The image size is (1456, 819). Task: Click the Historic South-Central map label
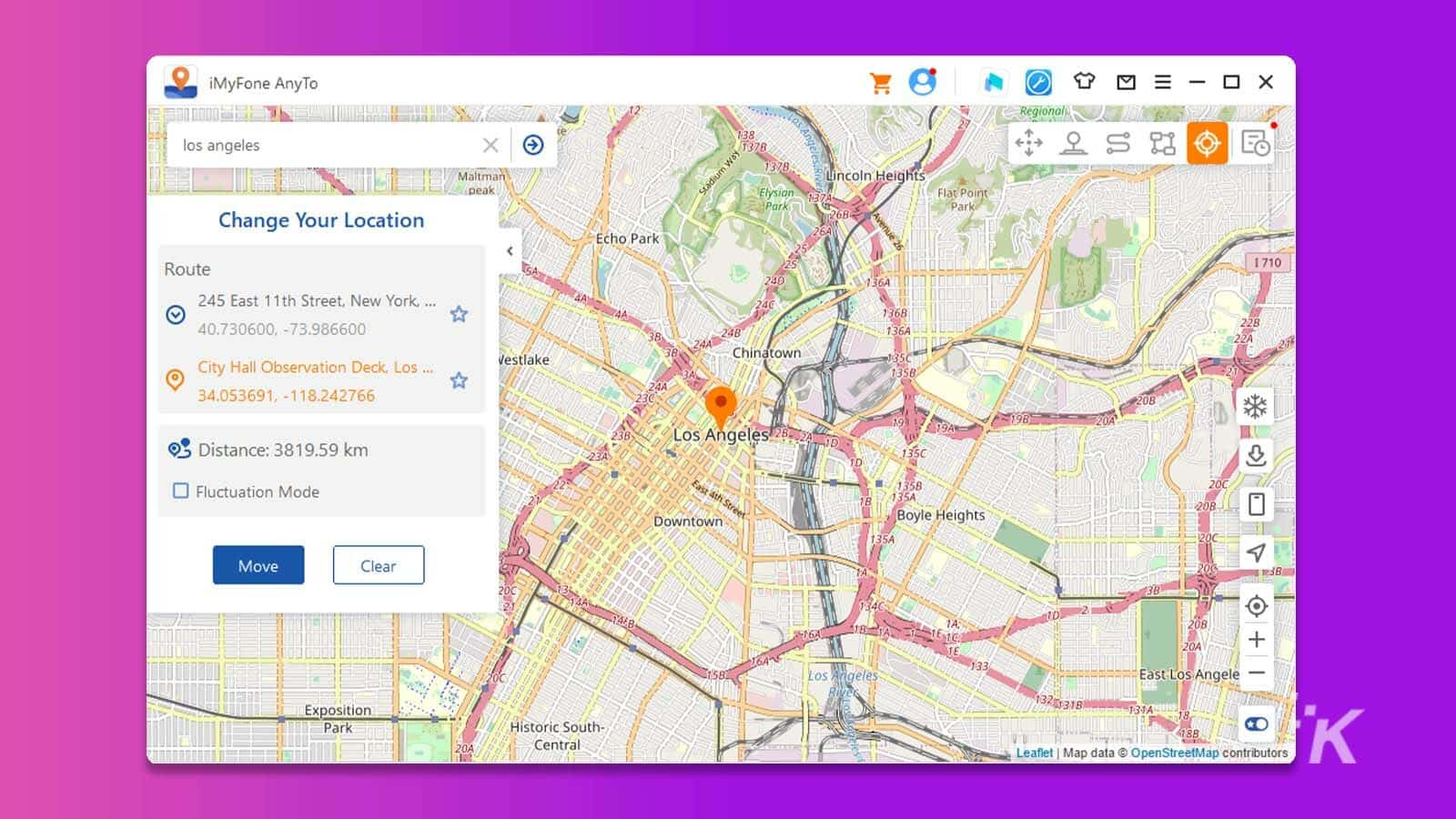(x=557, y=735)
